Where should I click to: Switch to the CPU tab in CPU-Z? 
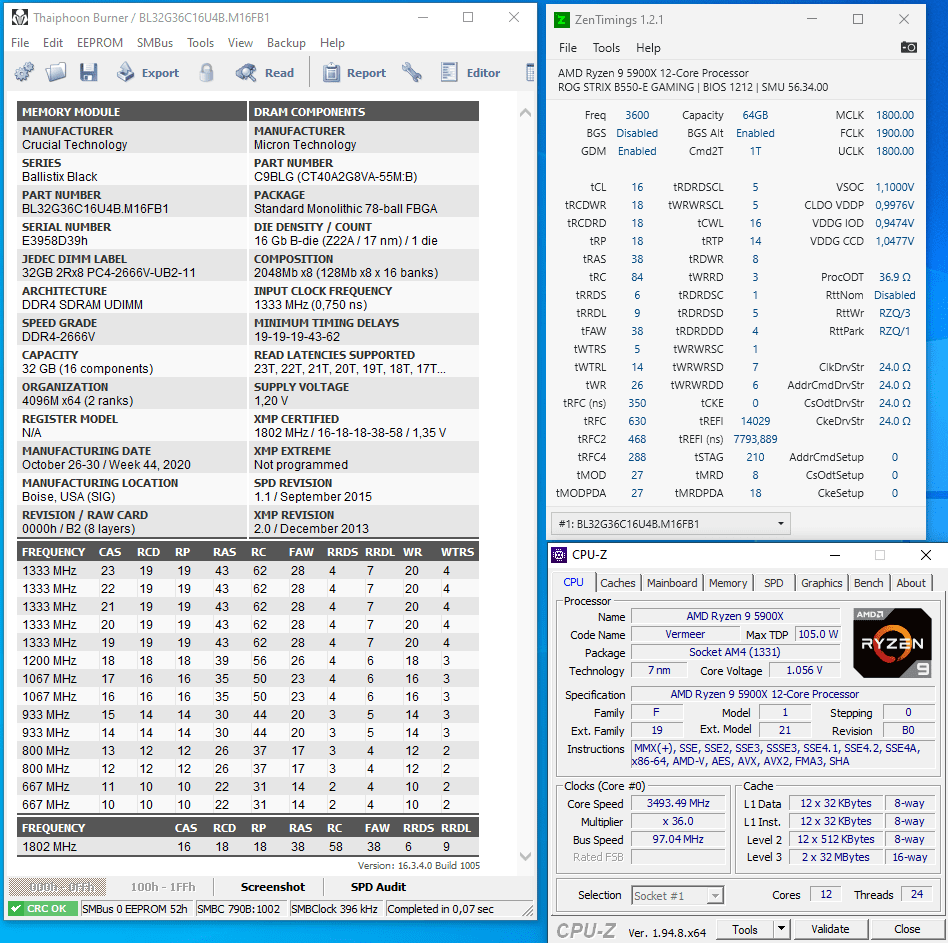point(573,582)
